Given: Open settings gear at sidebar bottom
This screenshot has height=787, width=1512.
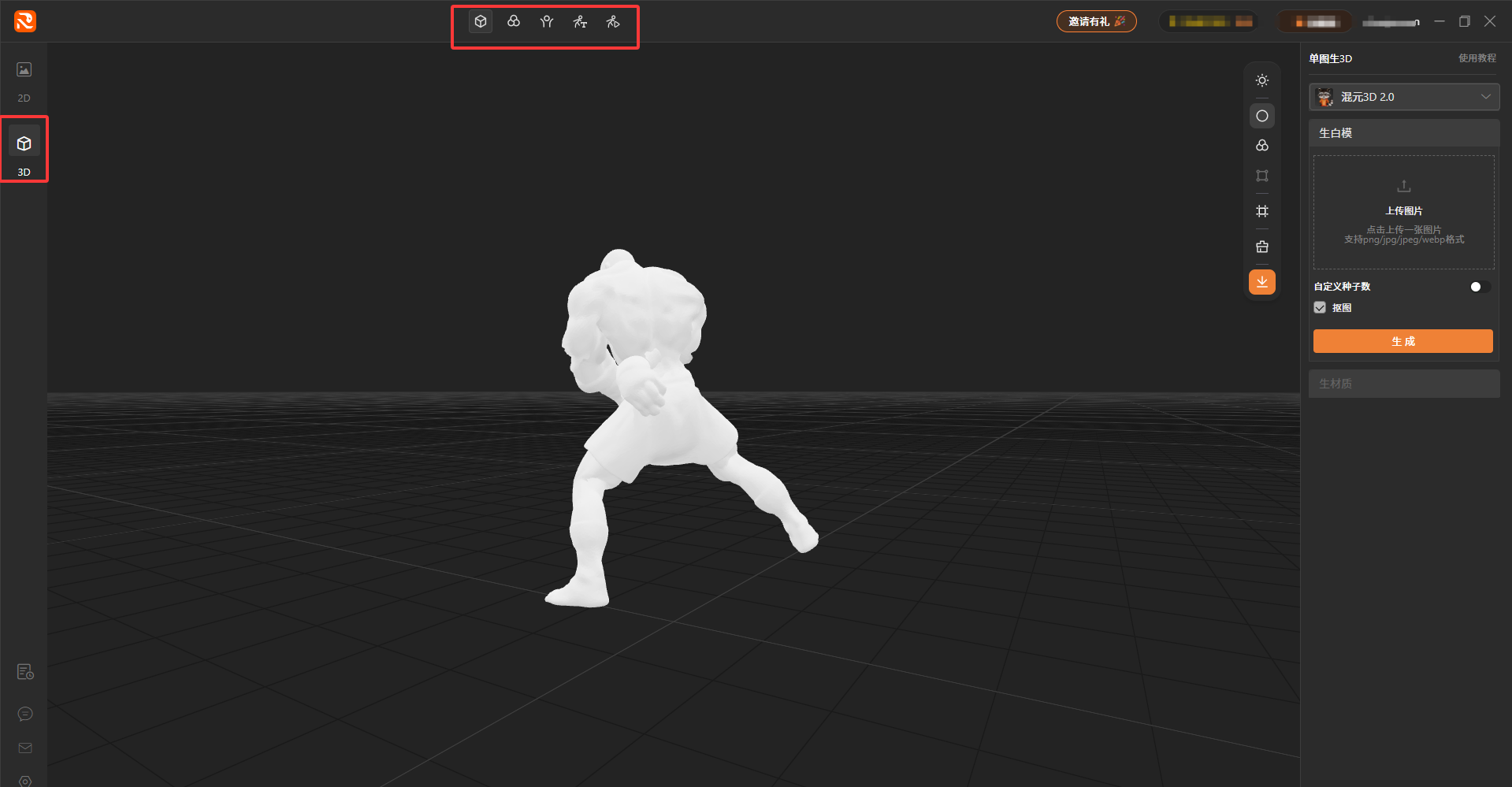Looking at the screenshot, I should pos(25,781).
